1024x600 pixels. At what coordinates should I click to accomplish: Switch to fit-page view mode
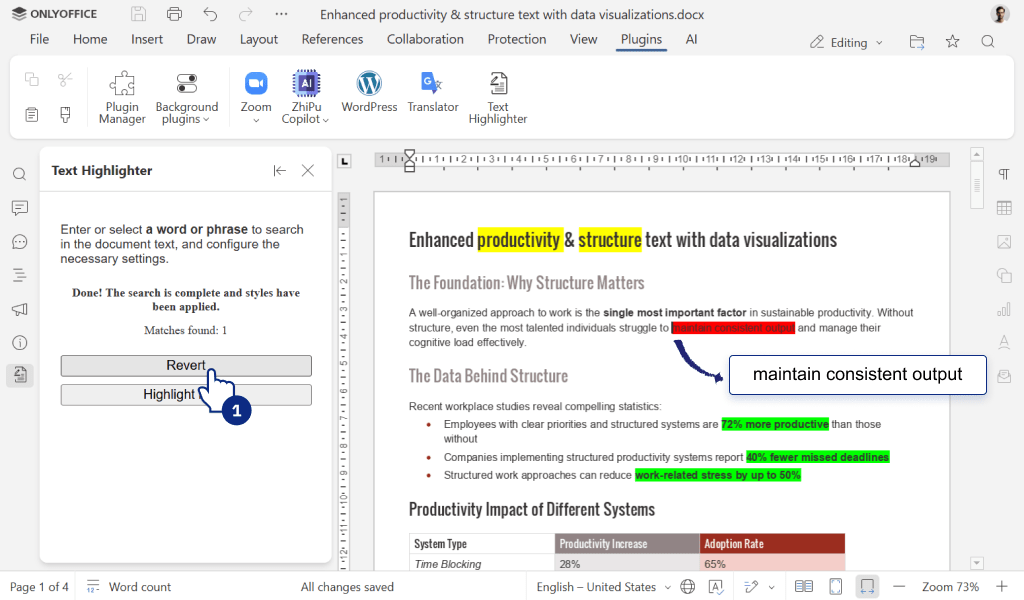coord(835,587)
